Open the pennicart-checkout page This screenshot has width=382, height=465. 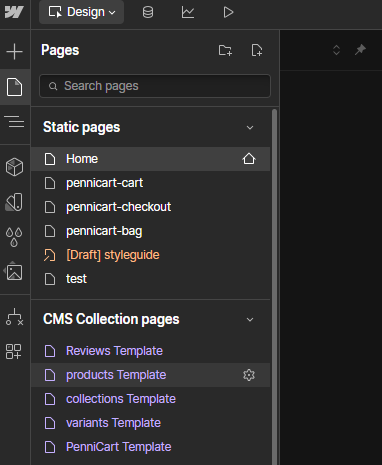[151, 207]
